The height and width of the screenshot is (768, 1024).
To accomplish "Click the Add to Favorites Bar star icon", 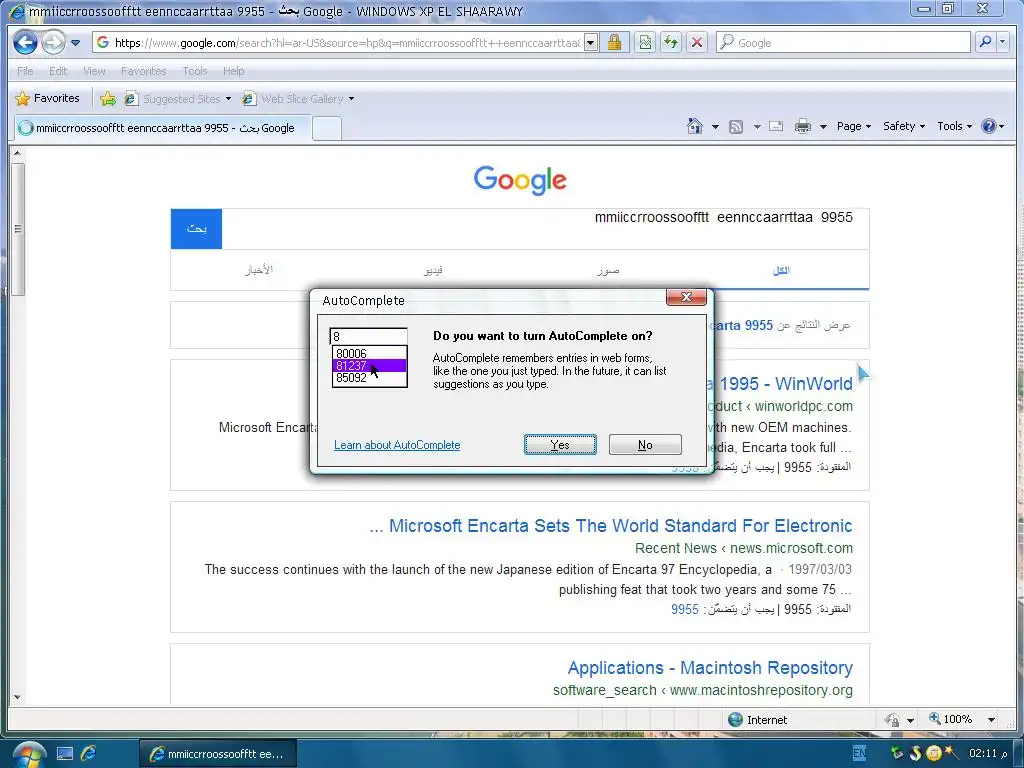I will (108, 99).
